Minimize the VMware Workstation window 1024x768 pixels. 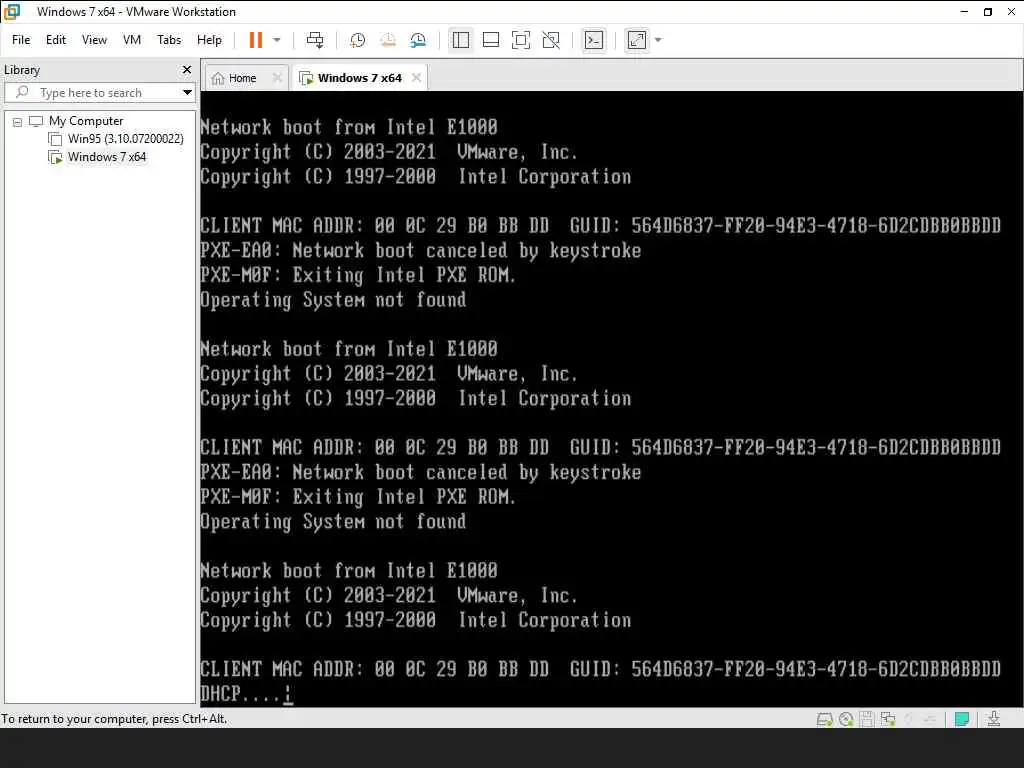pyautogui.click(x=964, y=12)
